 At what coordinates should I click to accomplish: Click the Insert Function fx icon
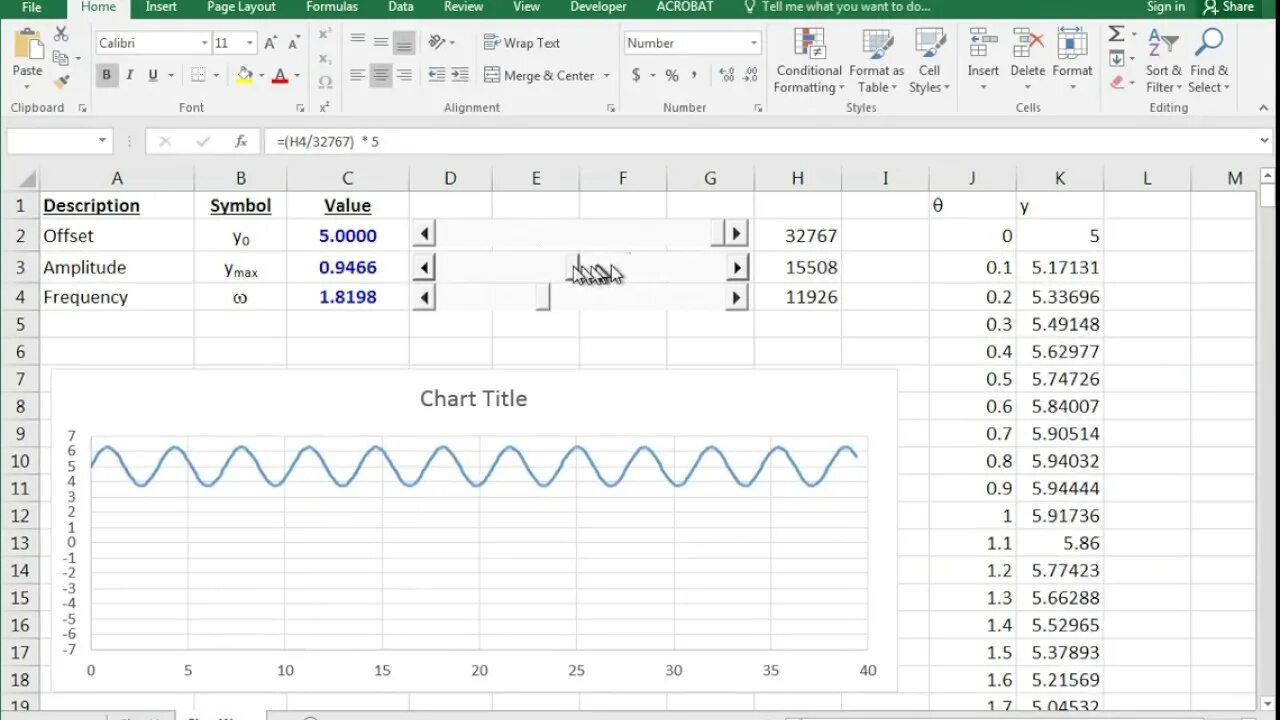pos(241,142)
